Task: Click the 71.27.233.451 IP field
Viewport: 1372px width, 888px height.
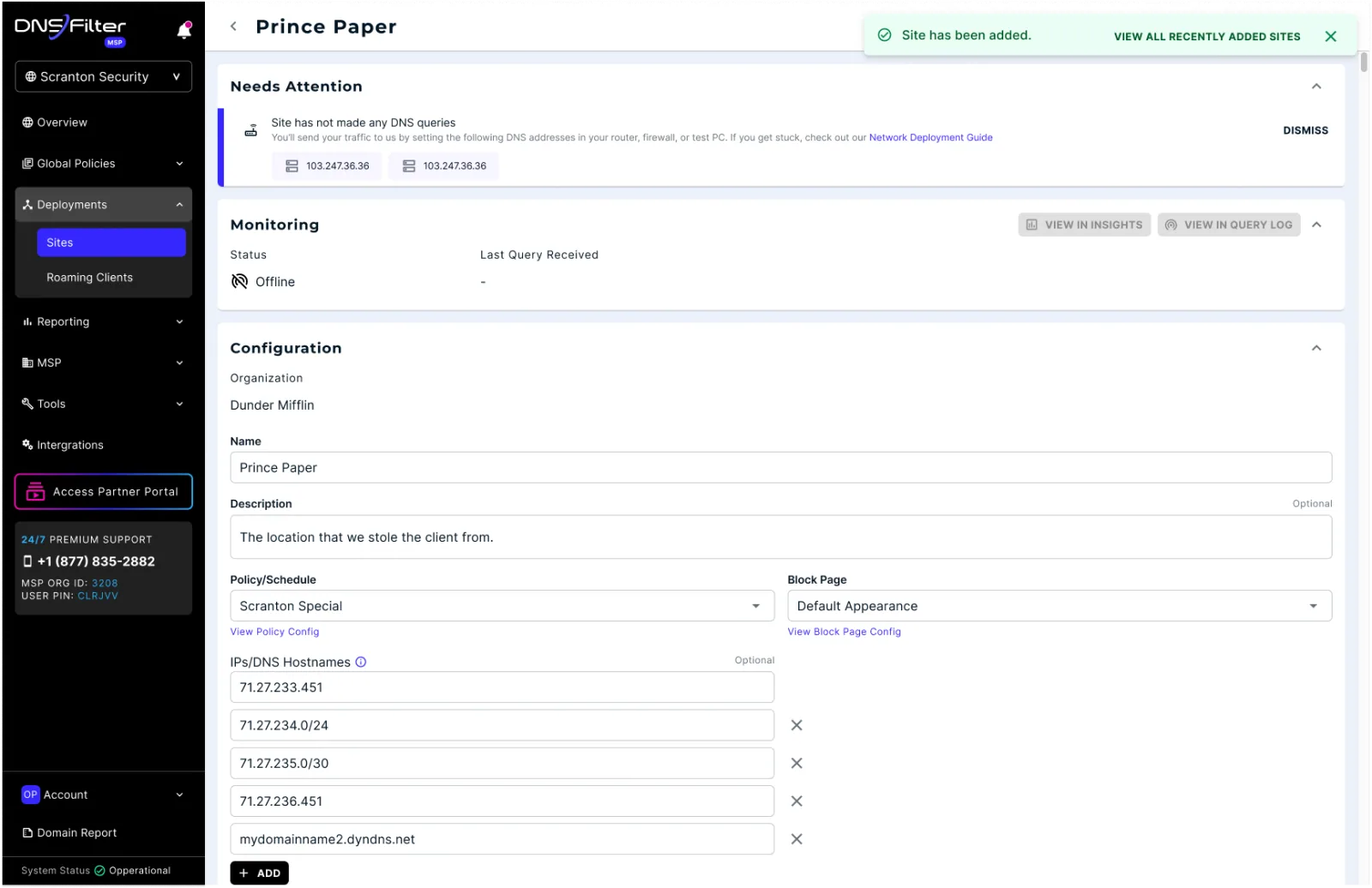Action: [502, 687]
